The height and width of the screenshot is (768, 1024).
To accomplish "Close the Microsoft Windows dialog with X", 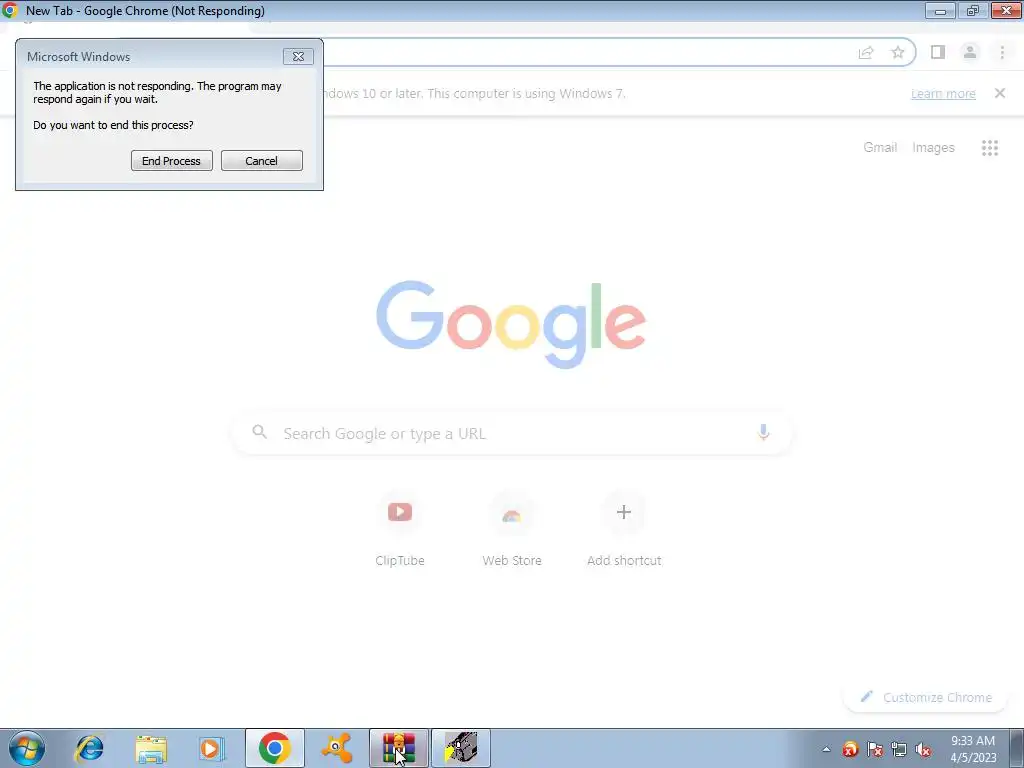I will coord(298,57).
